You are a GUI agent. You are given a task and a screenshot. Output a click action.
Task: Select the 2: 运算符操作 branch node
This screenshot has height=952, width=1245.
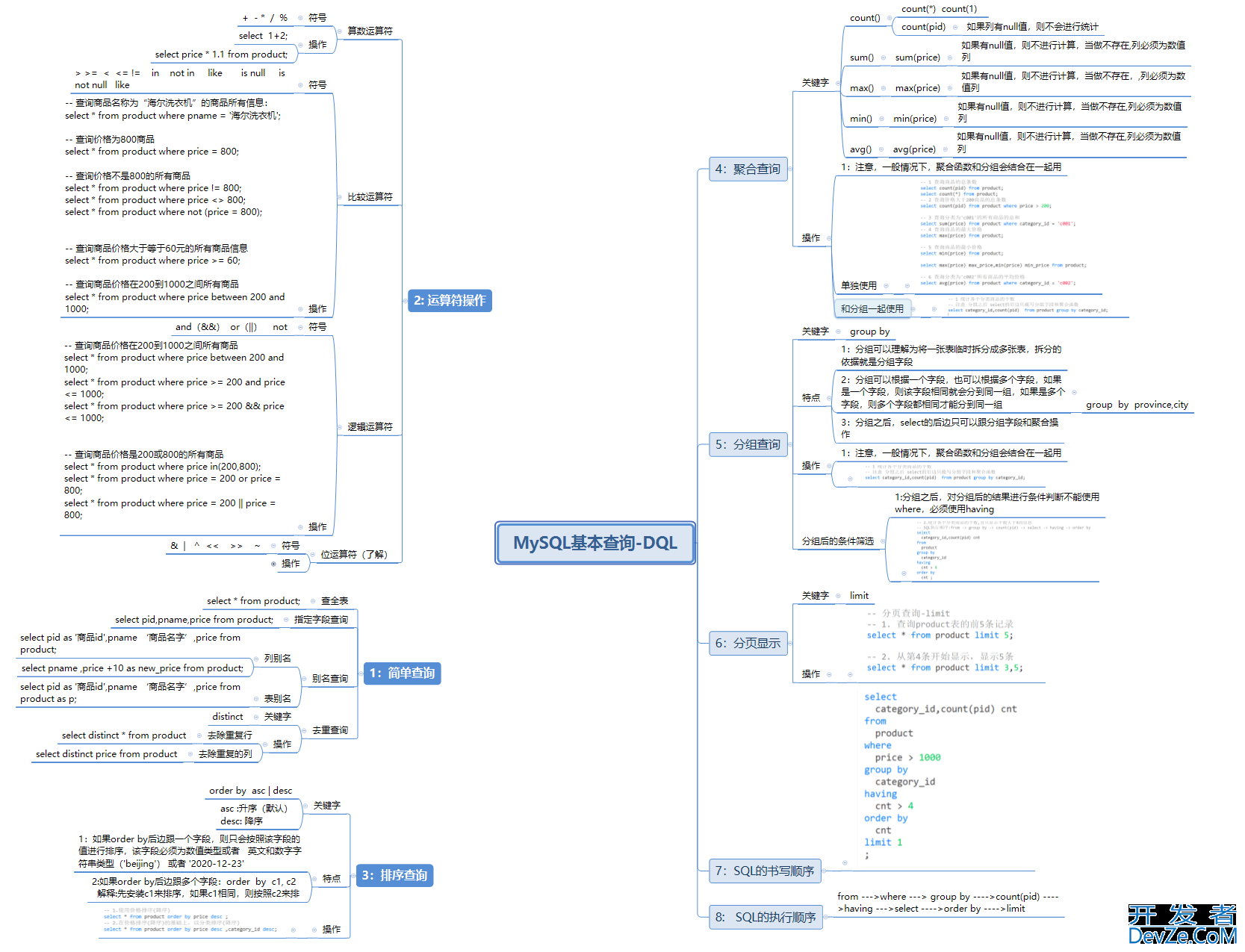tap(450, 300)
